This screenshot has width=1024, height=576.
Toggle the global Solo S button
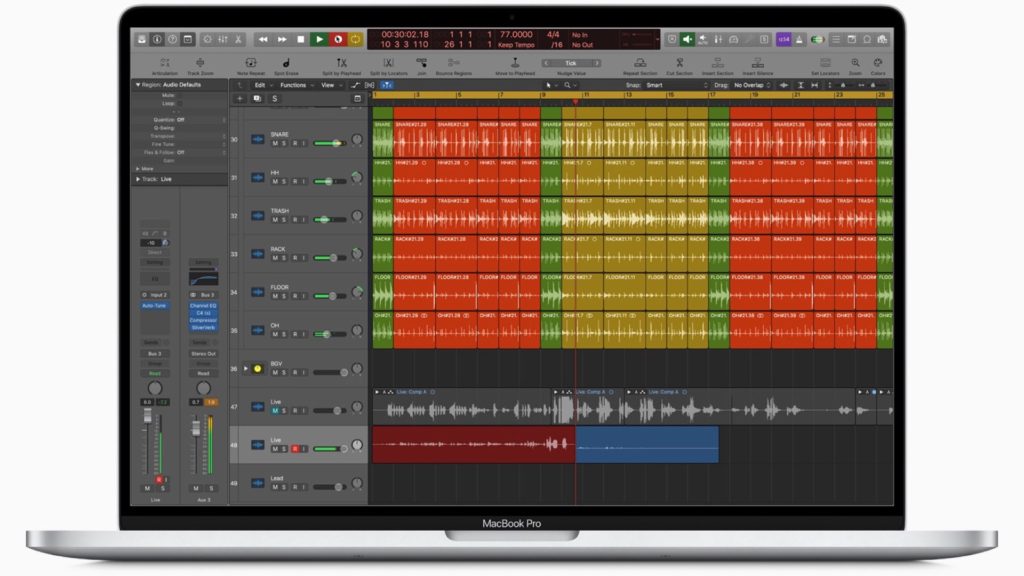(275, 99)
